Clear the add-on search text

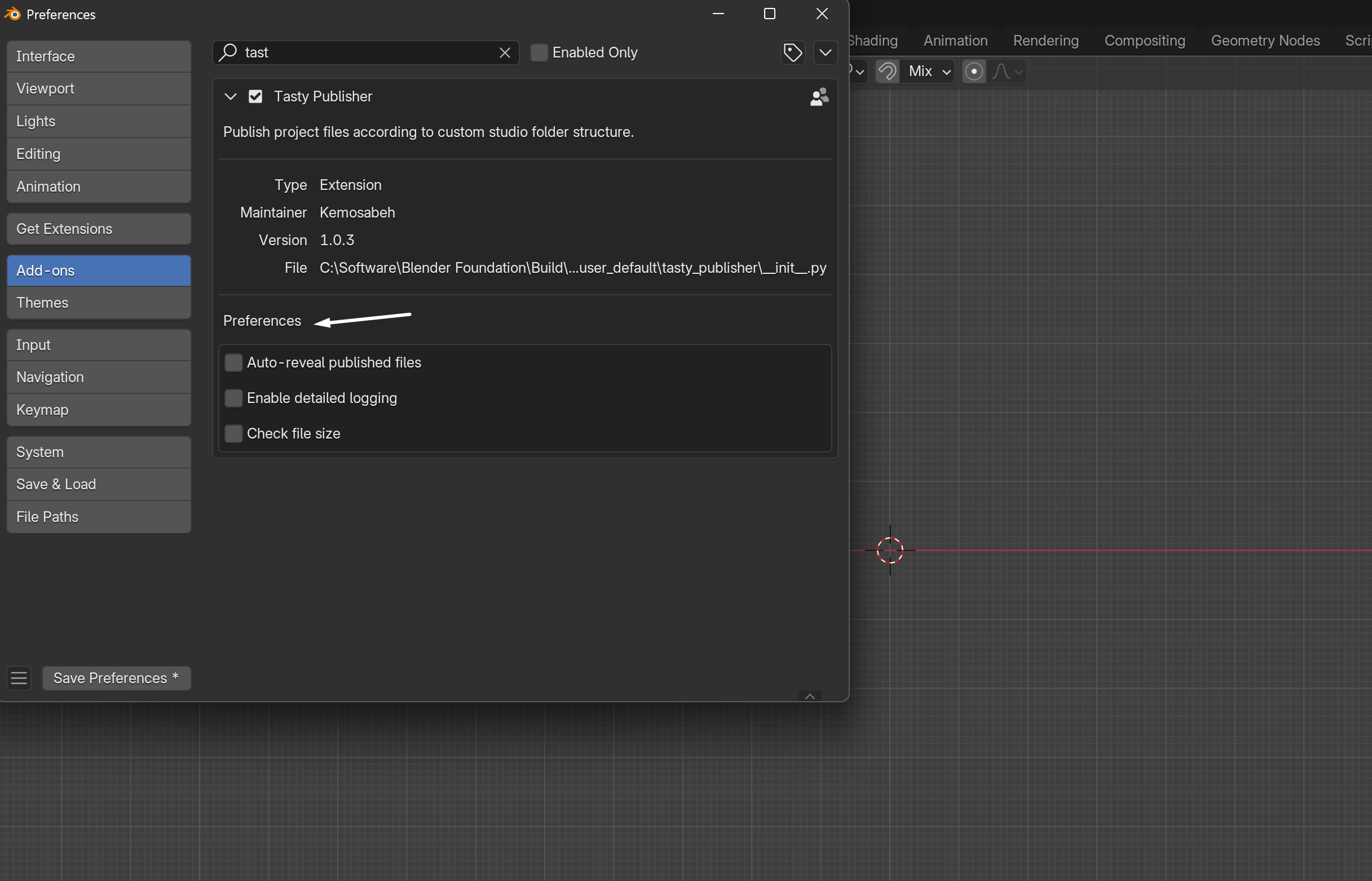pos(504,52)
